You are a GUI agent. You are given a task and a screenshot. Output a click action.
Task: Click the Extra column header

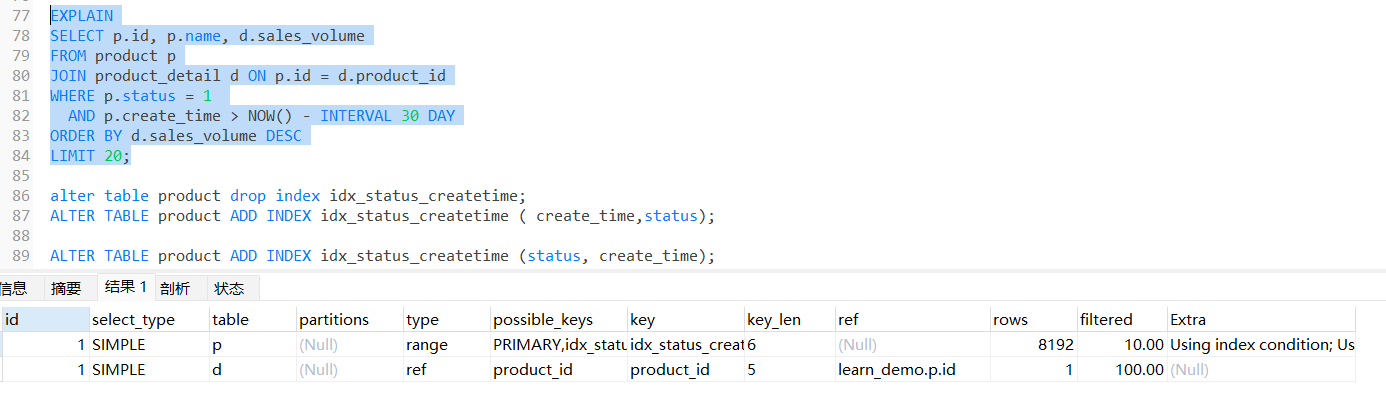tap(1260, 320)
